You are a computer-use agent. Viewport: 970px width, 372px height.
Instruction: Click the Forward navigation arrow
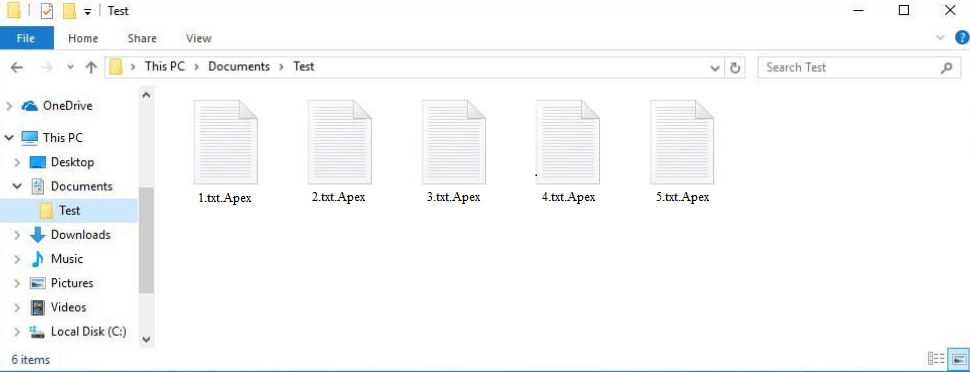click(x=46, y=67)
